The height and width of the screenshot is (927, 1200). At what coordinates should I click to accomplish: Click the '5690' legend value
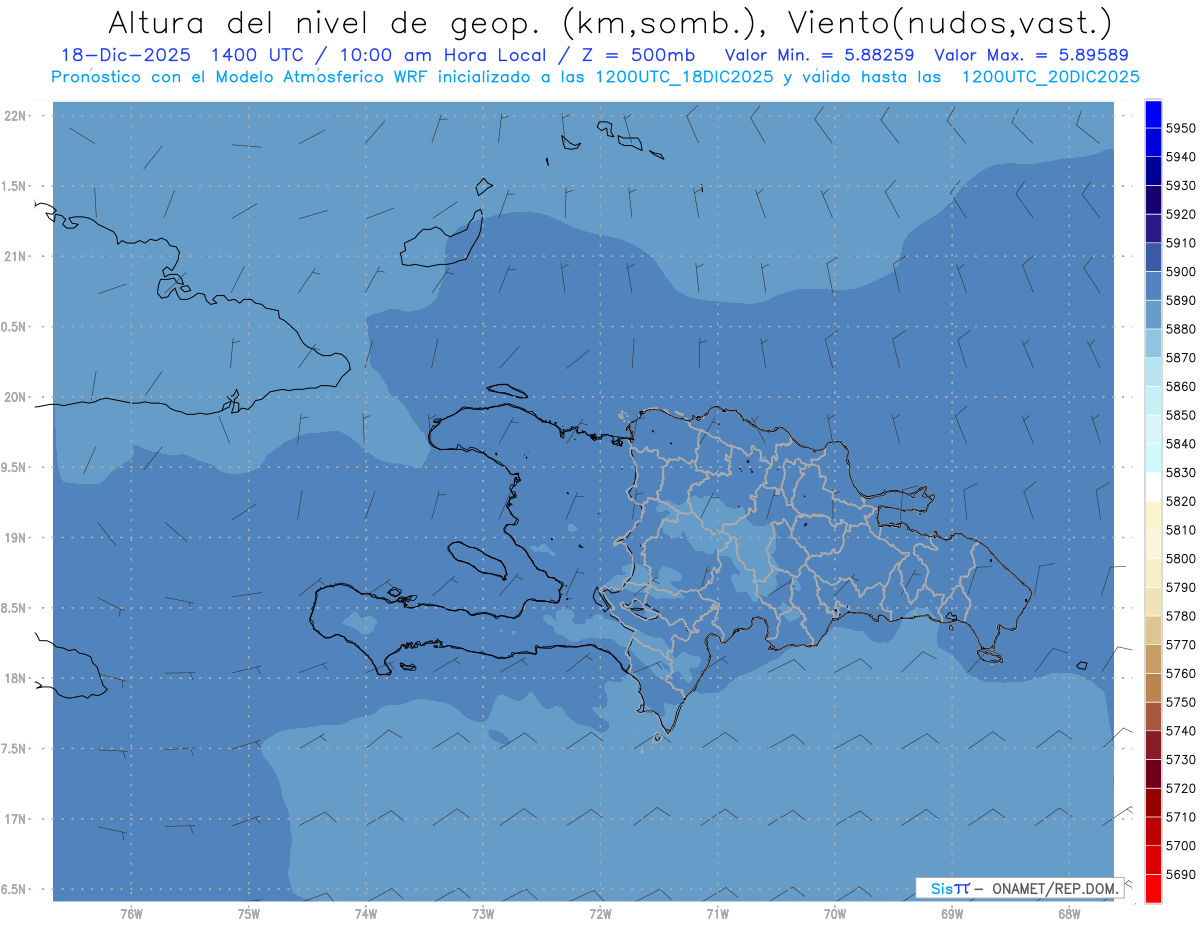(1180, 874)
